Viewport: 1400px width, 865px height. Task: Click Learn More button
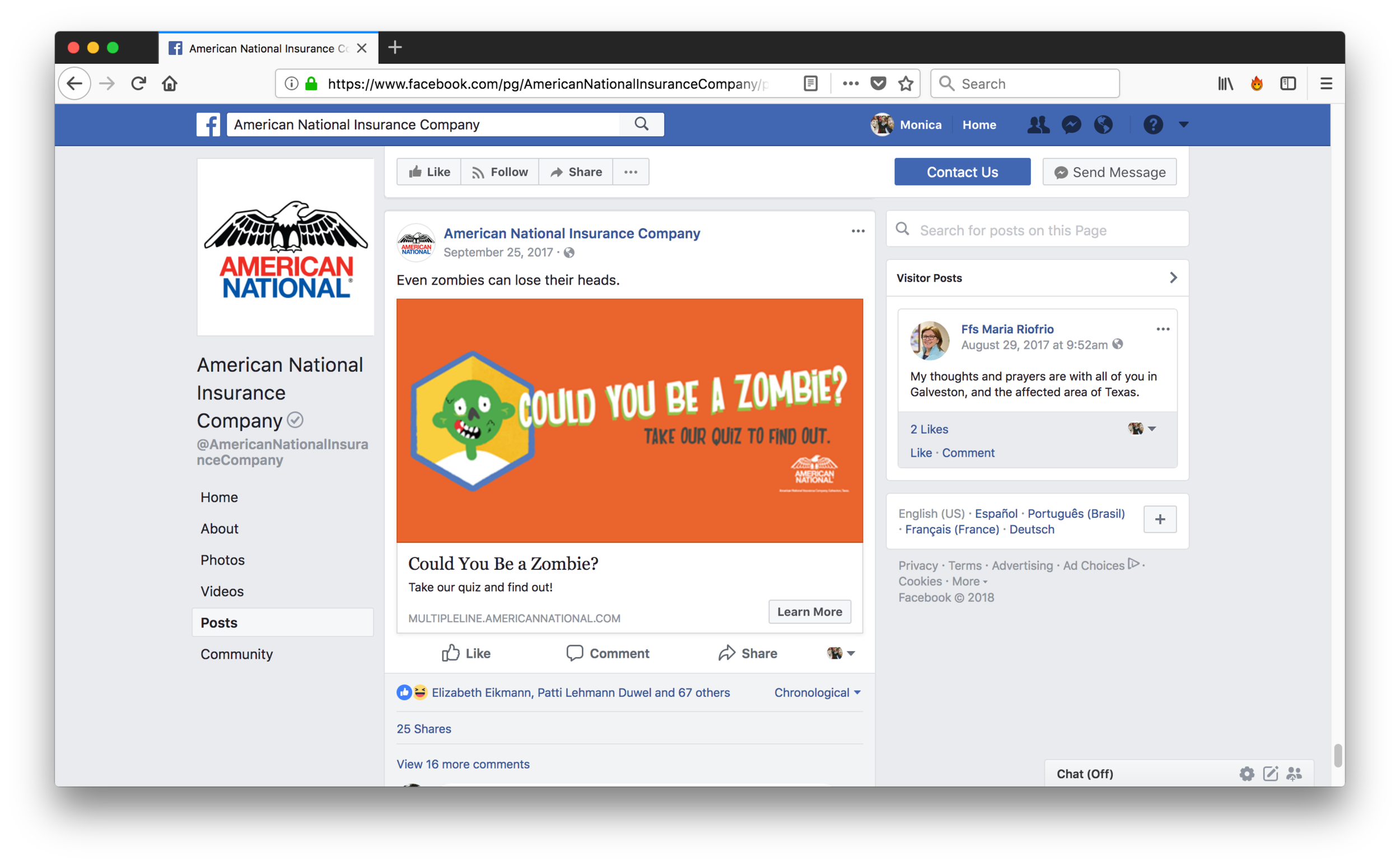coord(809,611)
